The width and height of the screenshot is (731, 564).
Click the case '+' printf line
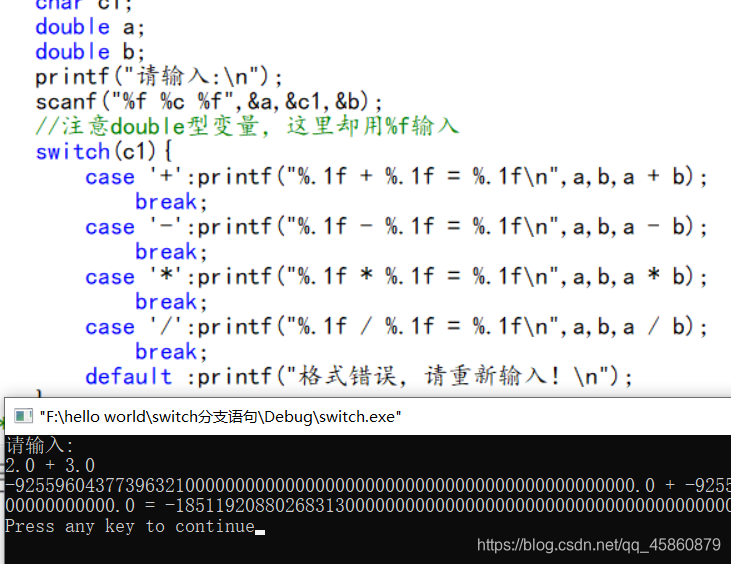[x=396, y=177]
